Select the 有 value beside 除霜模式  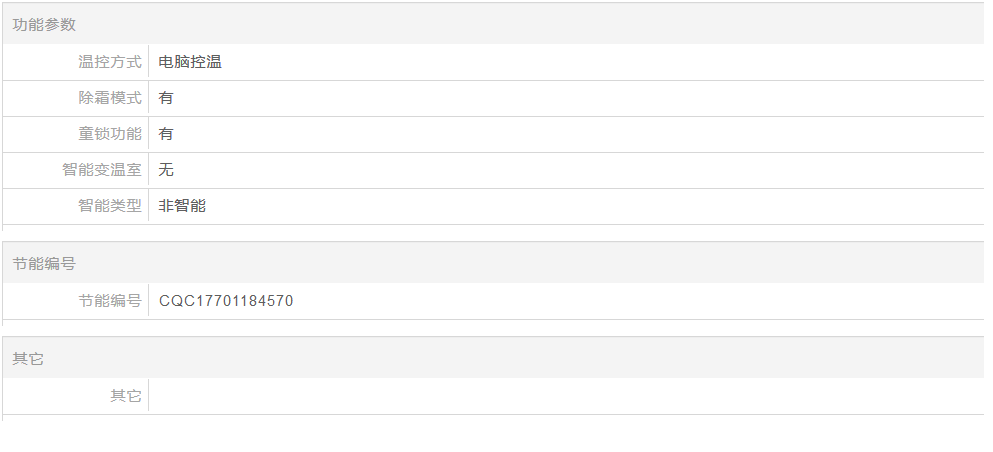(166, 97)
